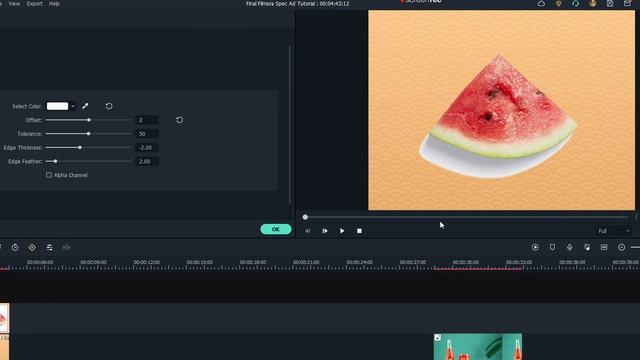Viewport: 640px width, 360px height.
Task: Reset the Select Color setting
Action: click(x=109, y=106)
